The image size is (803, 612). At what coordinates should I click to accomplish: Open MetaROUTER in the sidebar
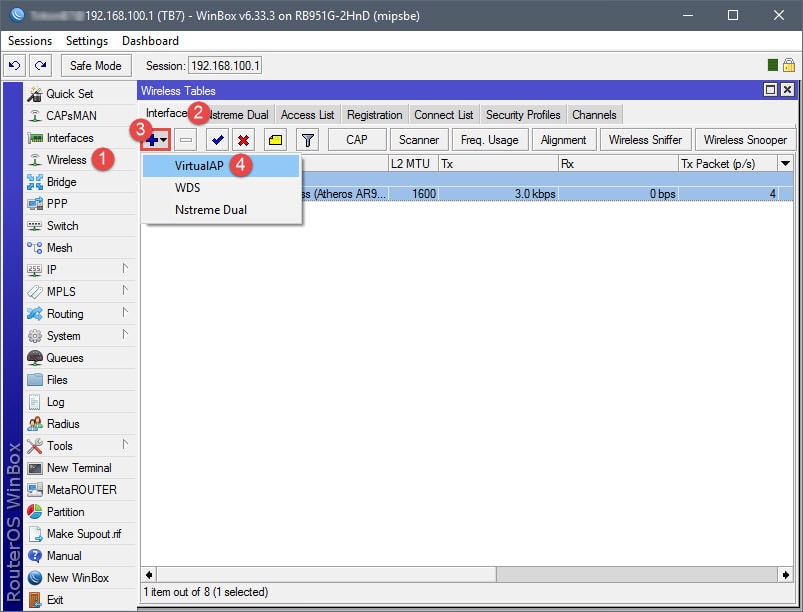click(80, 490)
